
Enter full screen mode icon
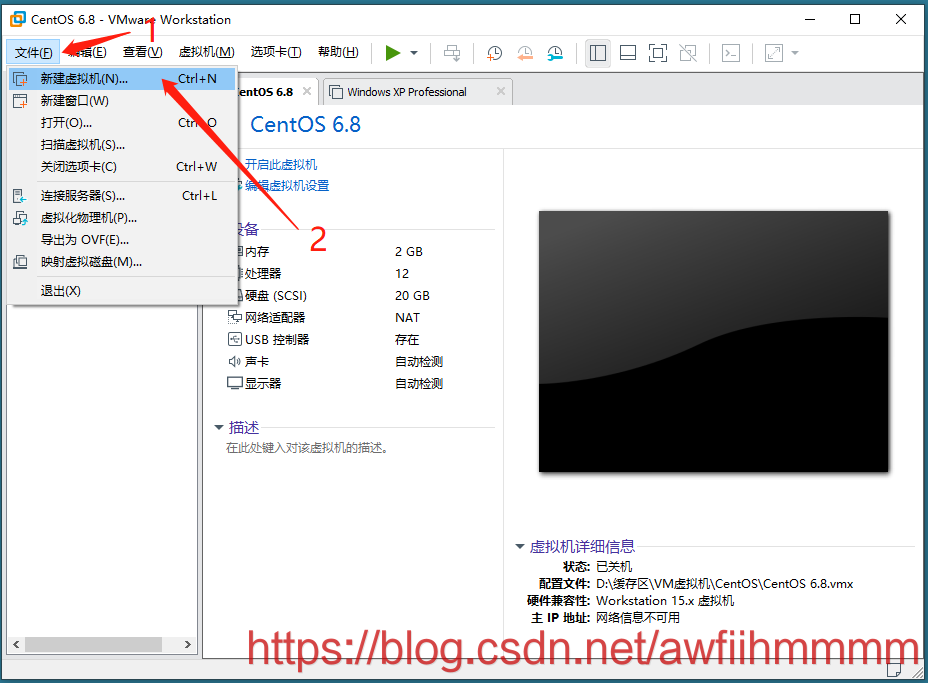point(658,53)
